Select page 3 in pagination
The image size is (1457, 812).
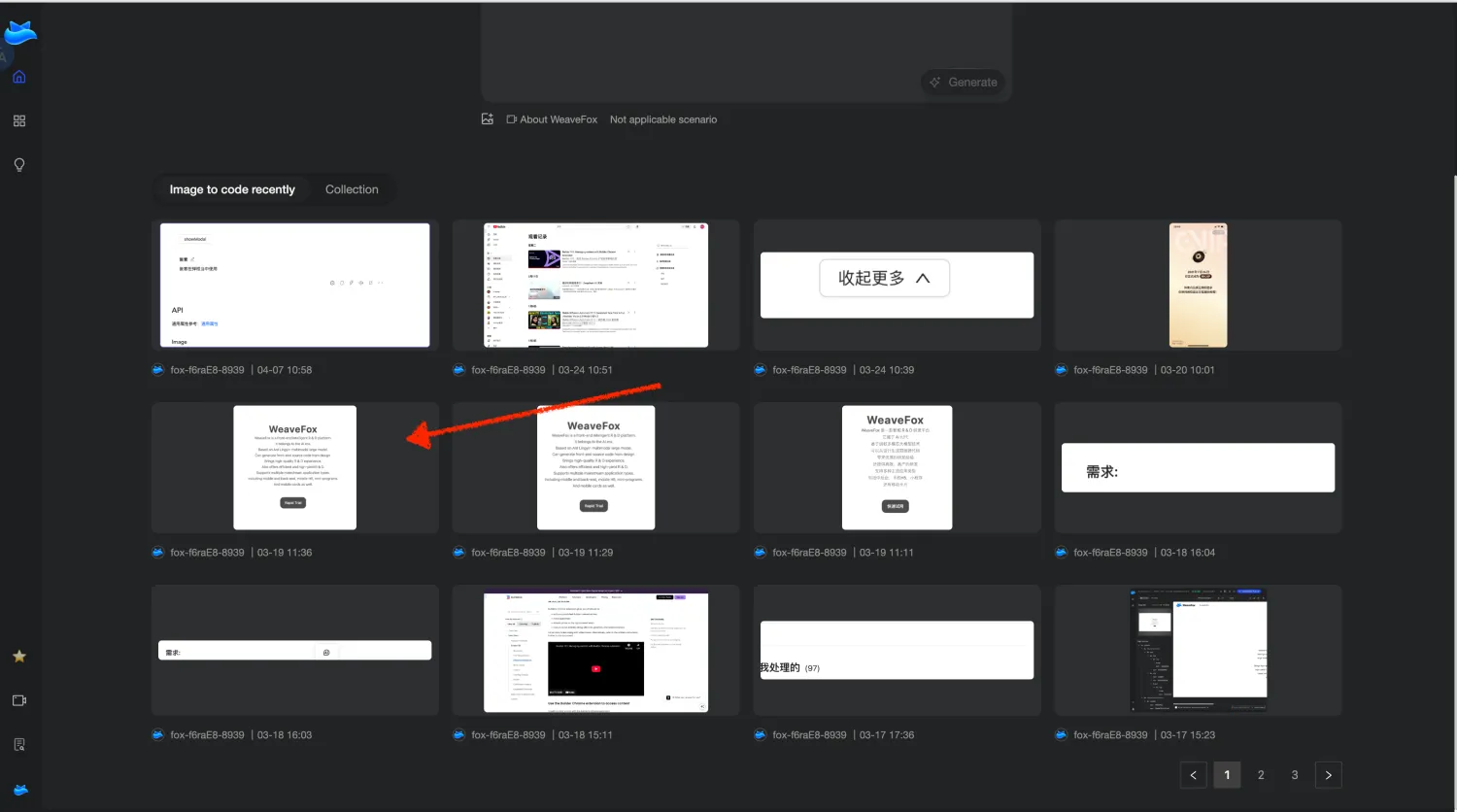click(x=1295, y=775)
